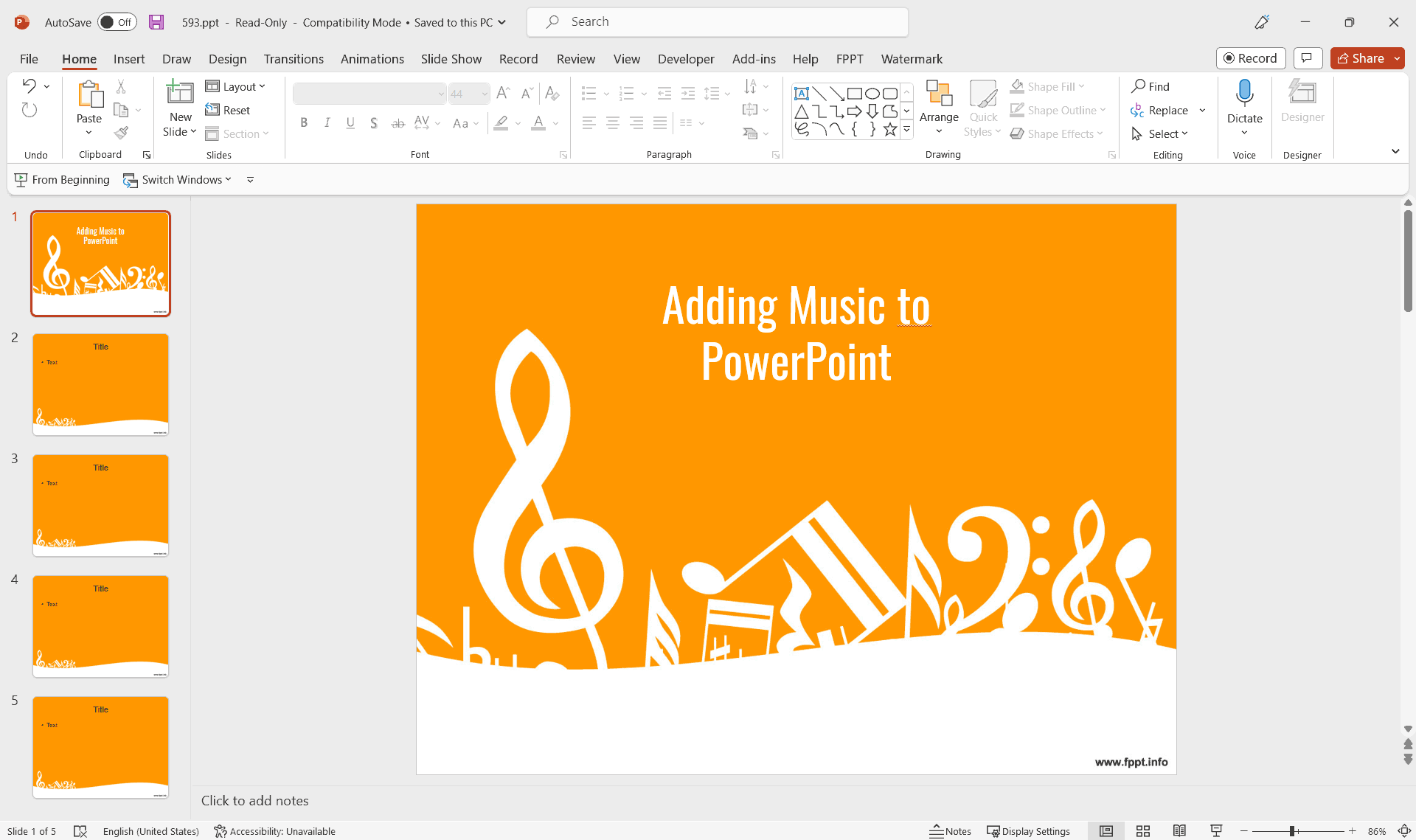Open the Slide Show tab
The height and width of the screenshot is (840, 1416).
click(x=451, y=59)
